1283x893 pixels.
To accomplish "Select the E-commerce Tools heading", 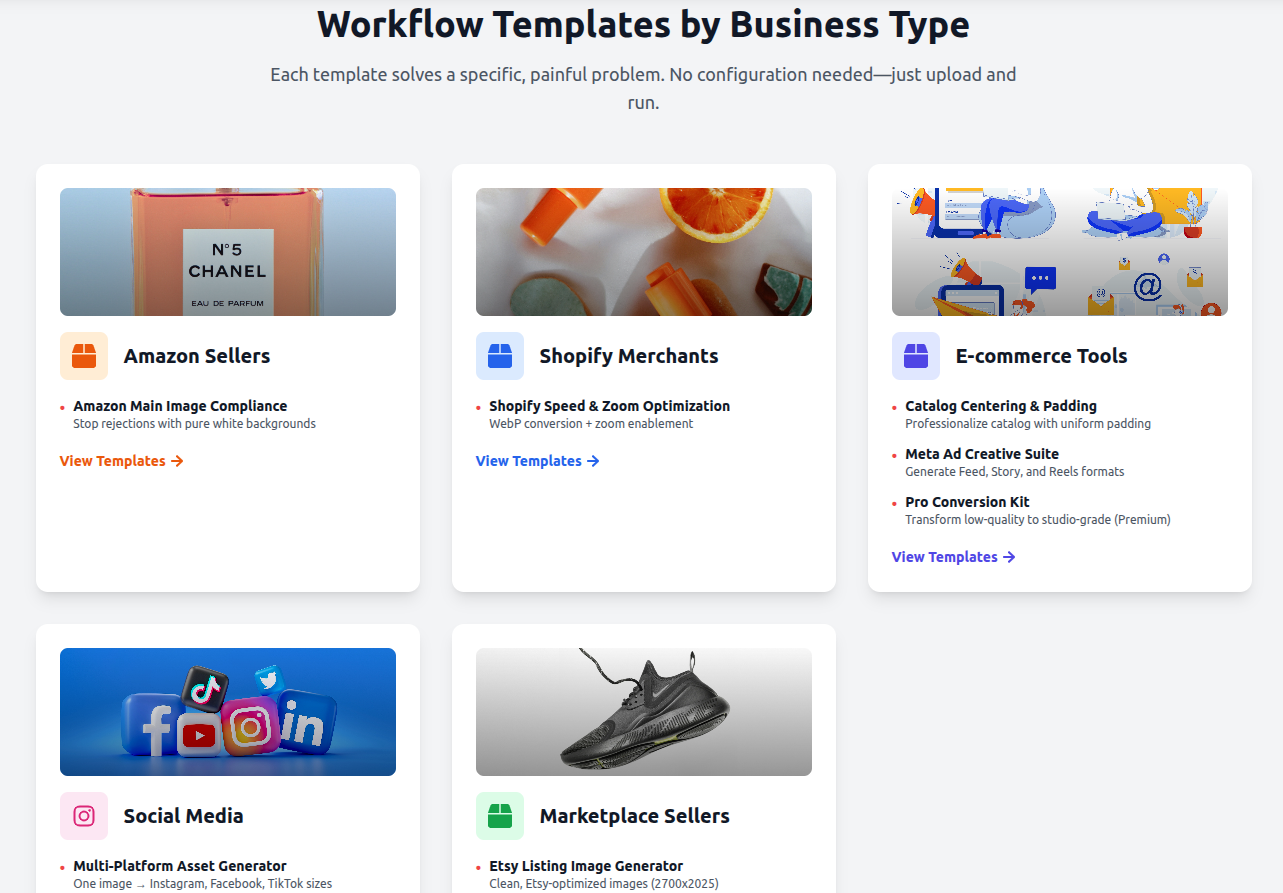I will pyautogui.click(x=1042, y=356).
